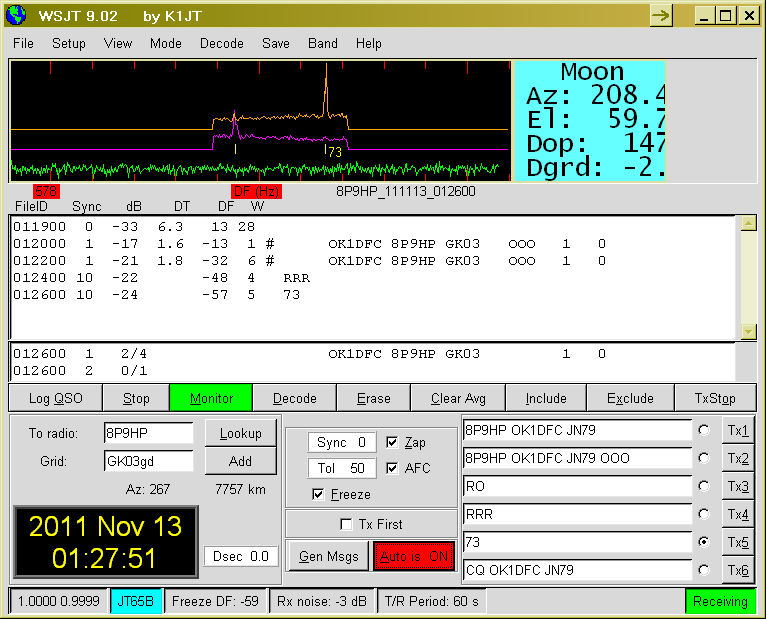Image resolution: width=766 pixels, height=619 pixels.
Task: Click the Receiving status indicator
Action: point(720,601)
